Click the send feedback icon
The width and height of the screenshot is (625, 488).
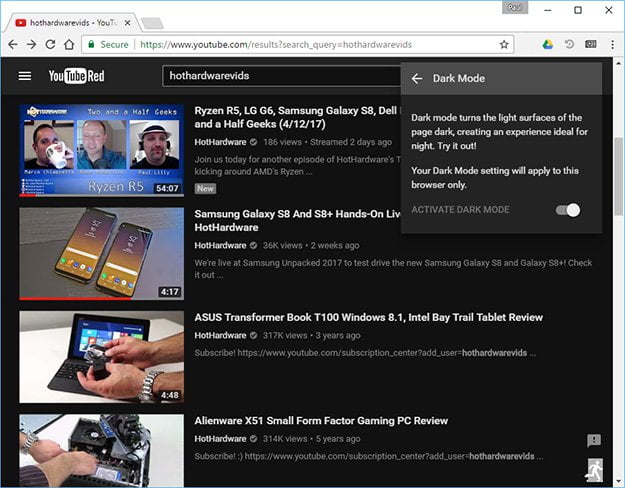(594, 441)
